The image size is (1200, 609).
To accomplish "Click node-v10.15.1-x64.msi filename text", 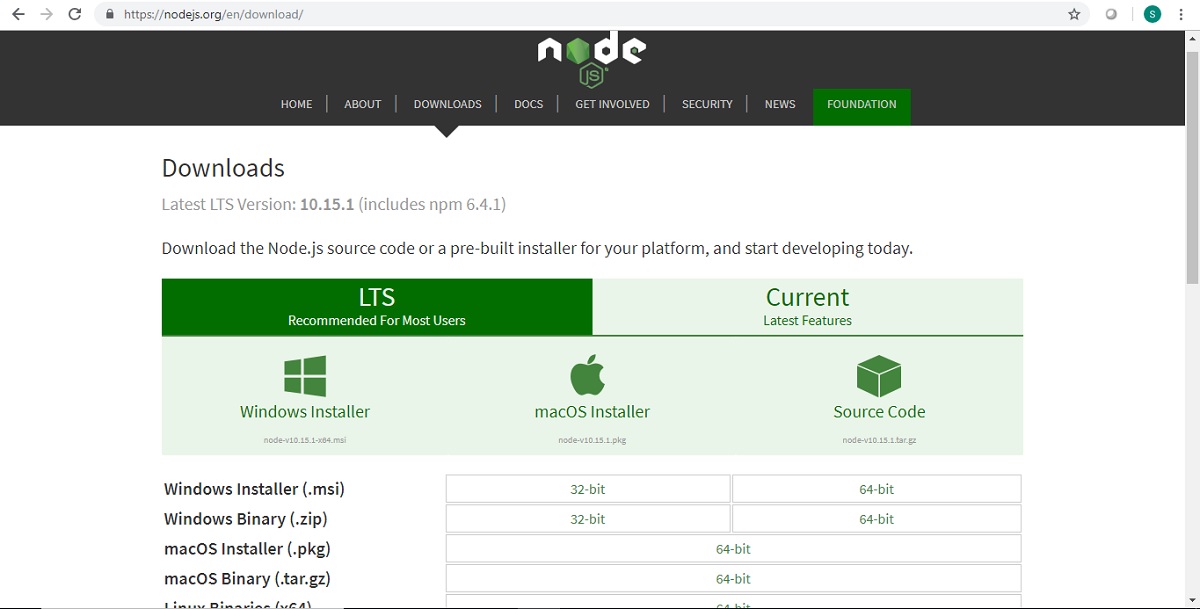I will click(305, 440).
